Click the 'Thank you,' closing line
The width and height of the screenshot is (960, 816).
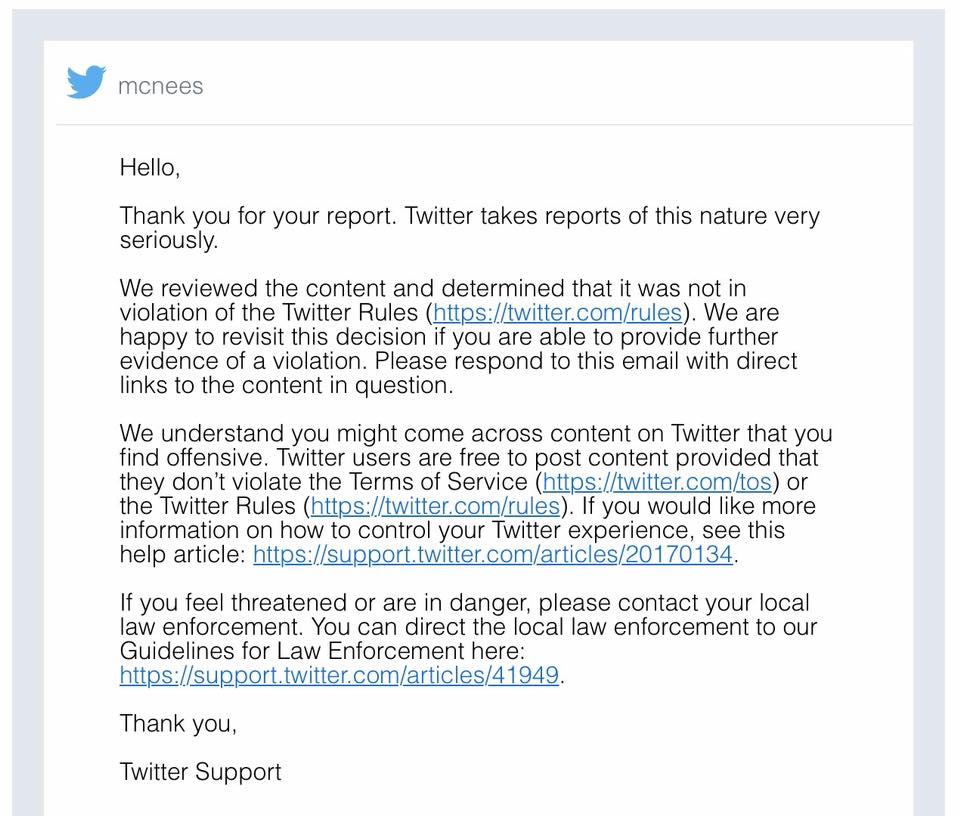(x=178, y=724)
